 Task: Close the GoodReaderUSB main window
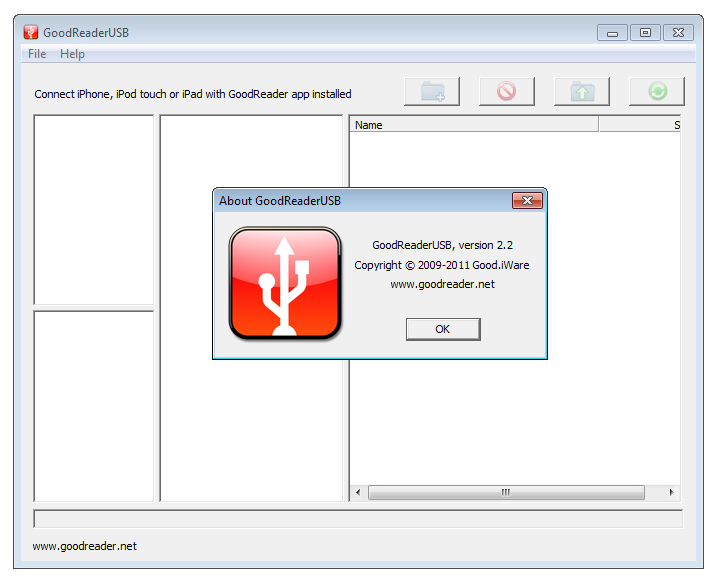679,33
